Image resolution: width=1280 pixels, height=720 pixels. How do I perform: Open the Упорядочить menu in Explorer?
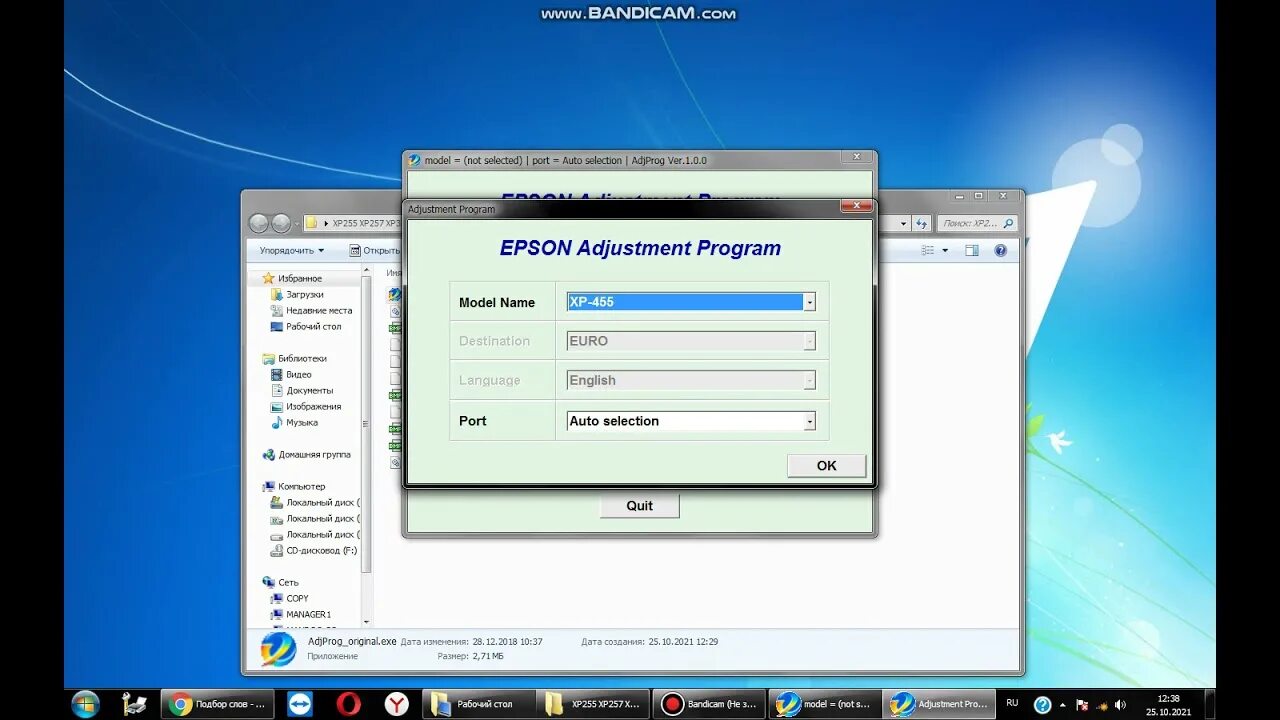pyautogui.click(x=291, y=251)
